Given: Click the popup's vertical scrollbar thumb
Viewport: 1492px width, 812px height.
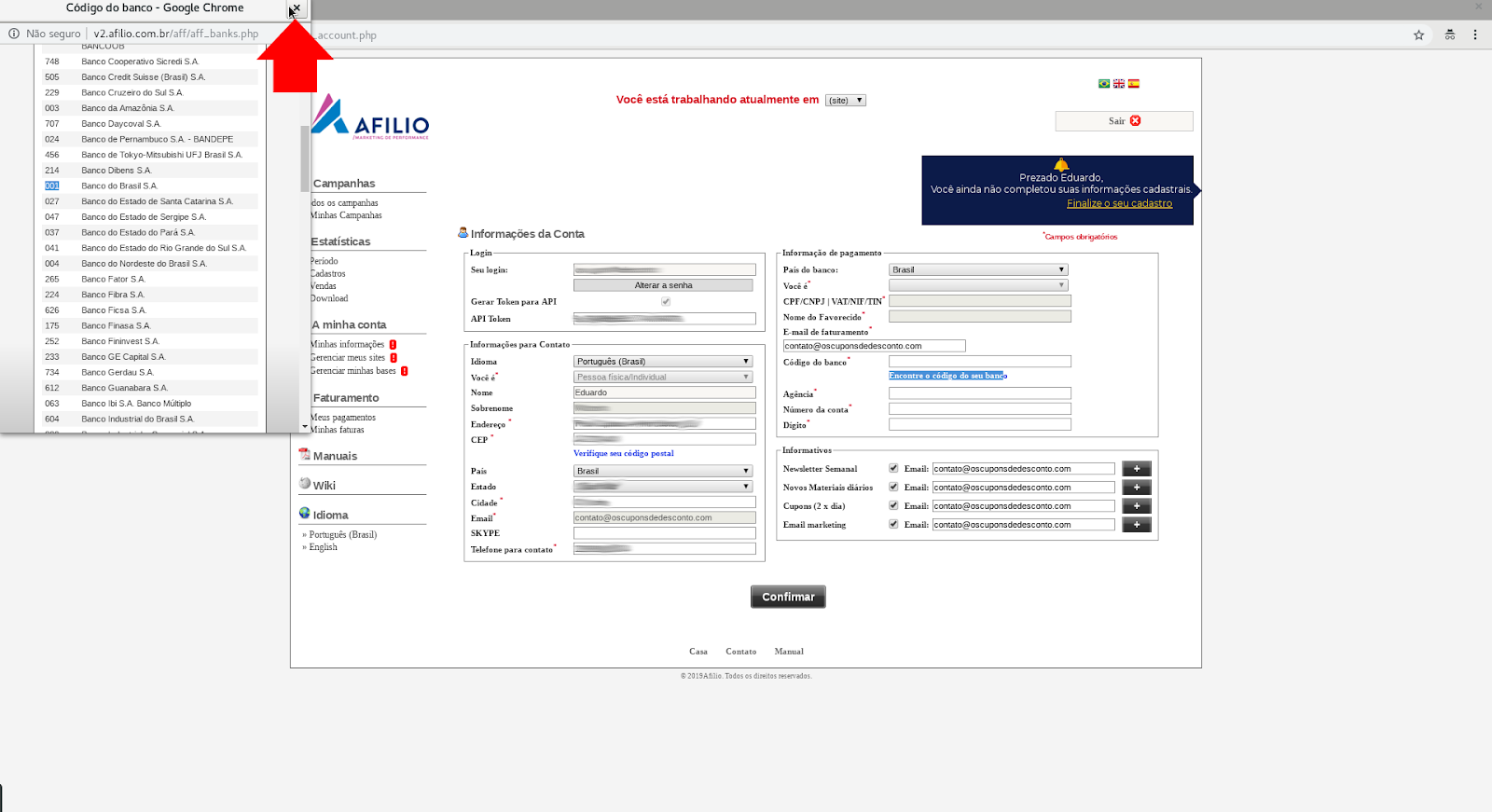Looking at the screenshot, I should [305, 158].
